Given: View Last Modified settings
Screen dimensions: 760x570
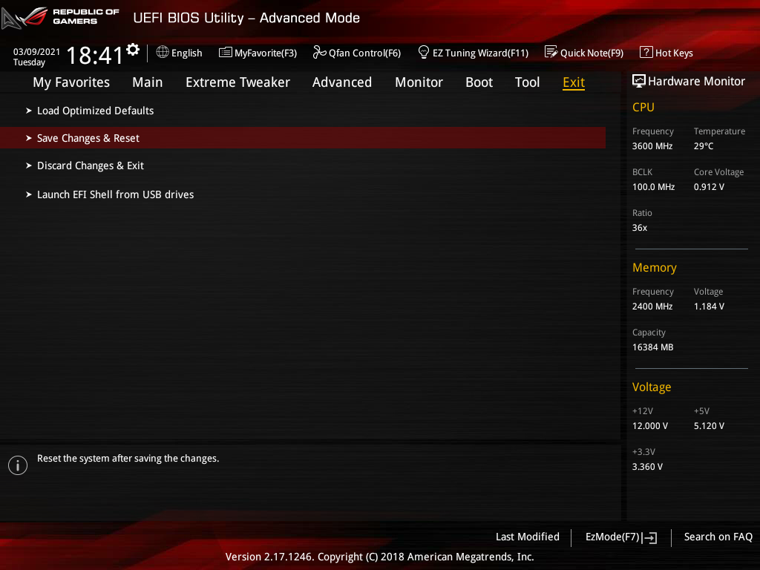Looking at the screenshot, I should (x=527, y=537).
